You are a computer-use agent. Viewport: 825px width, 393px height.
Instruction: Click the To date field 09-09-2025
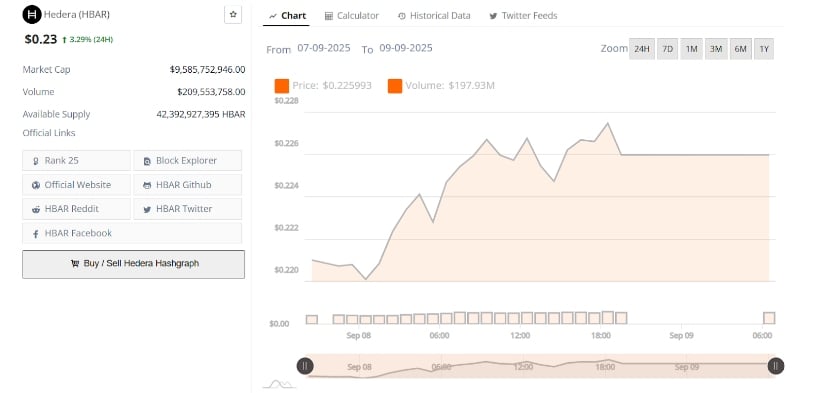pos(406,48)
